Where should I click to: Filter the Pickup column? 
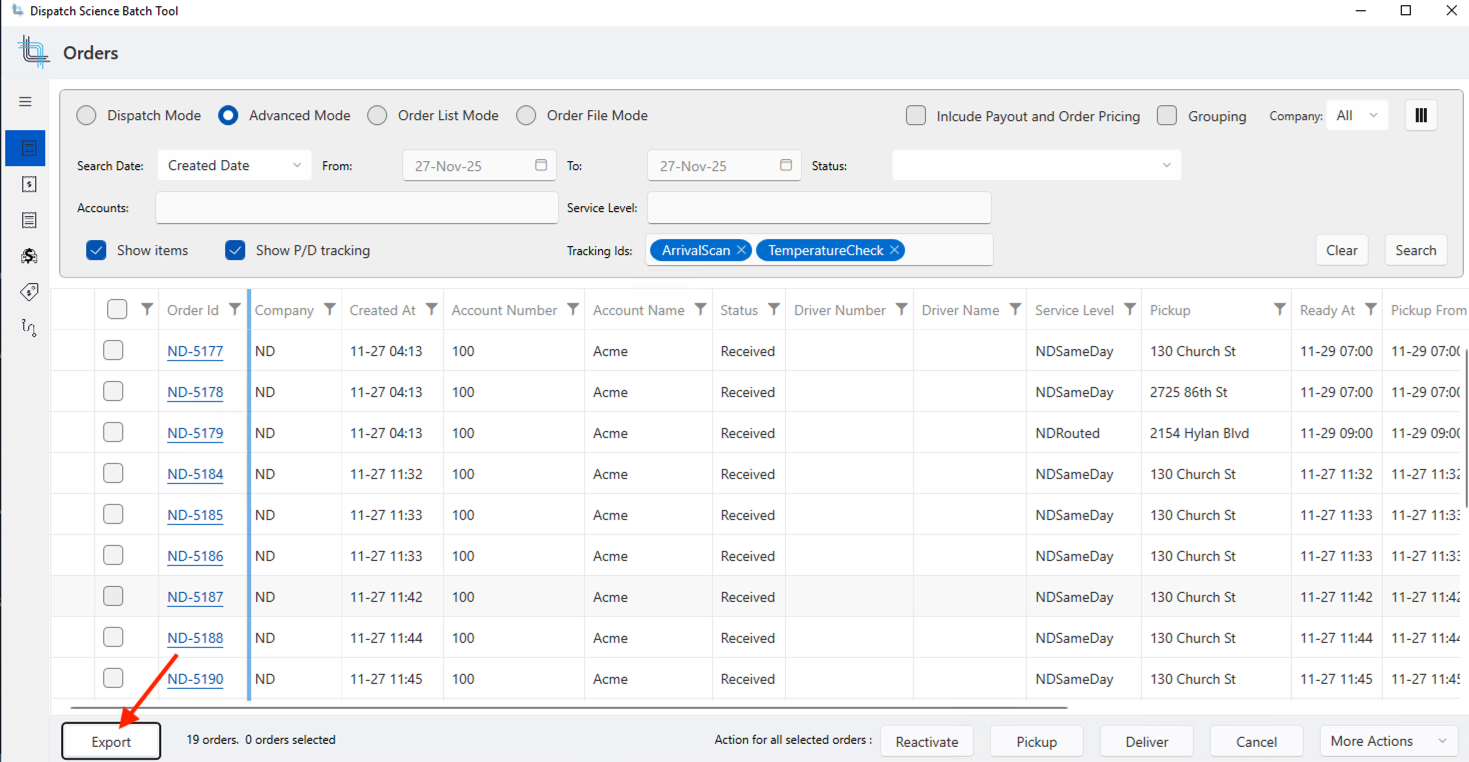pos(1279,310)
